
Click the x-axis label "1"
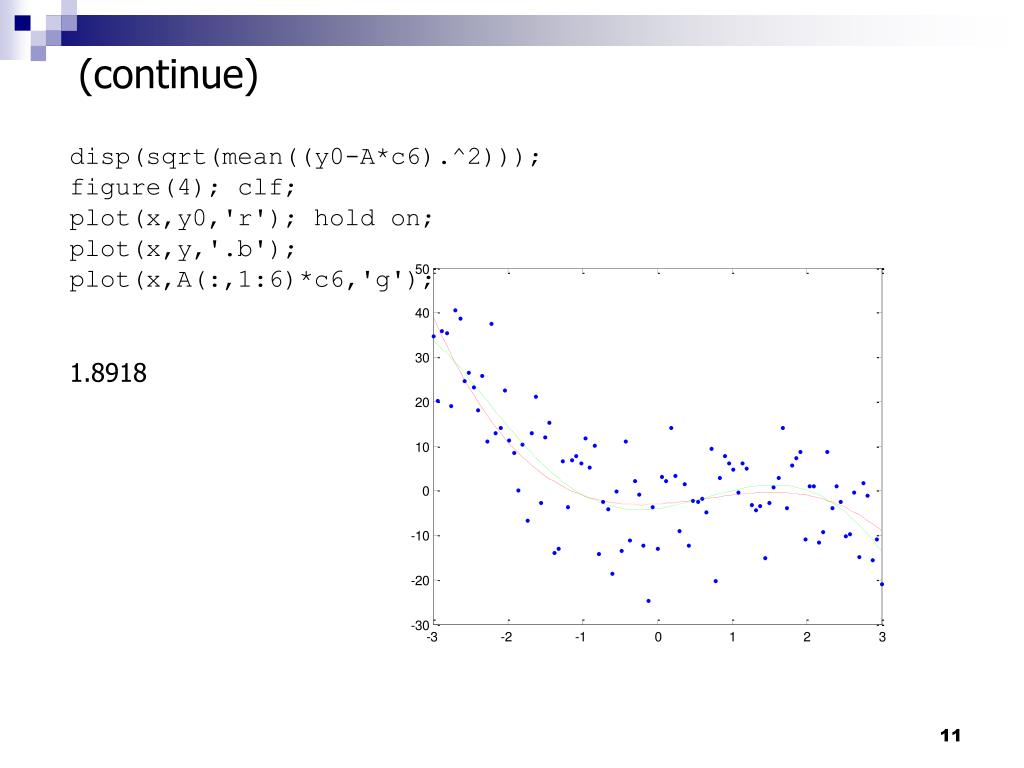[x=732, y=637]
